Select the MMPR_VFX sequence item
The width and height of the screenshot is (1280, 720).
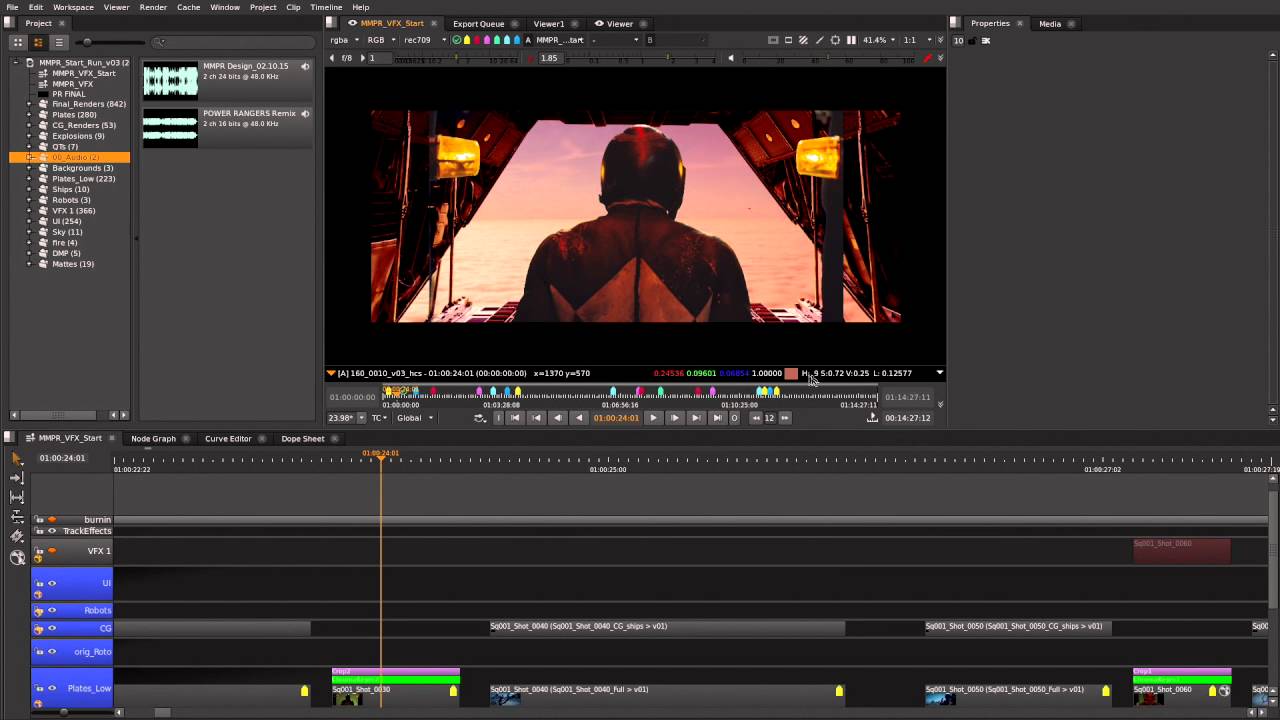(x=72, y=84)
